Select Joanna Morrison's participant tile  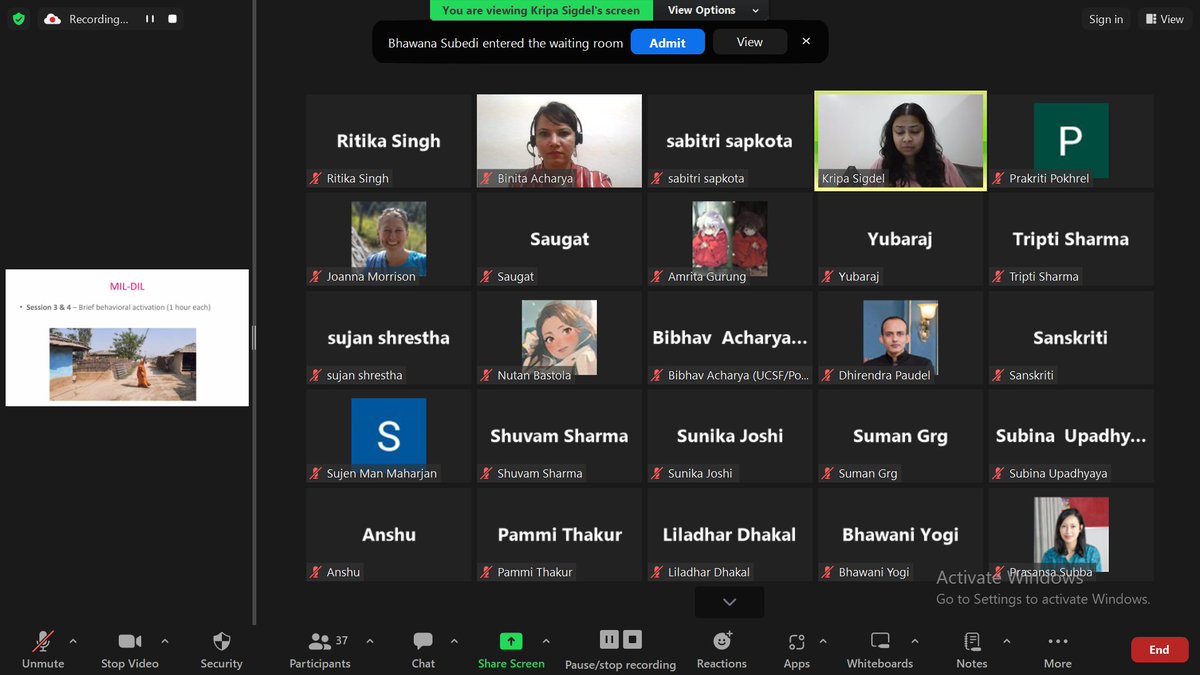388,239
